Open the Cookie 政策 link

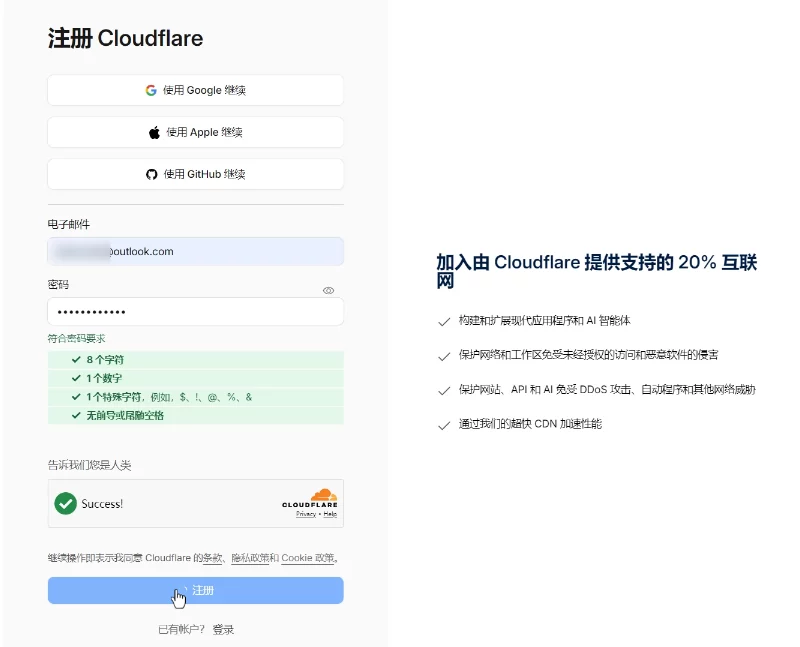click(x=308, y=558)
